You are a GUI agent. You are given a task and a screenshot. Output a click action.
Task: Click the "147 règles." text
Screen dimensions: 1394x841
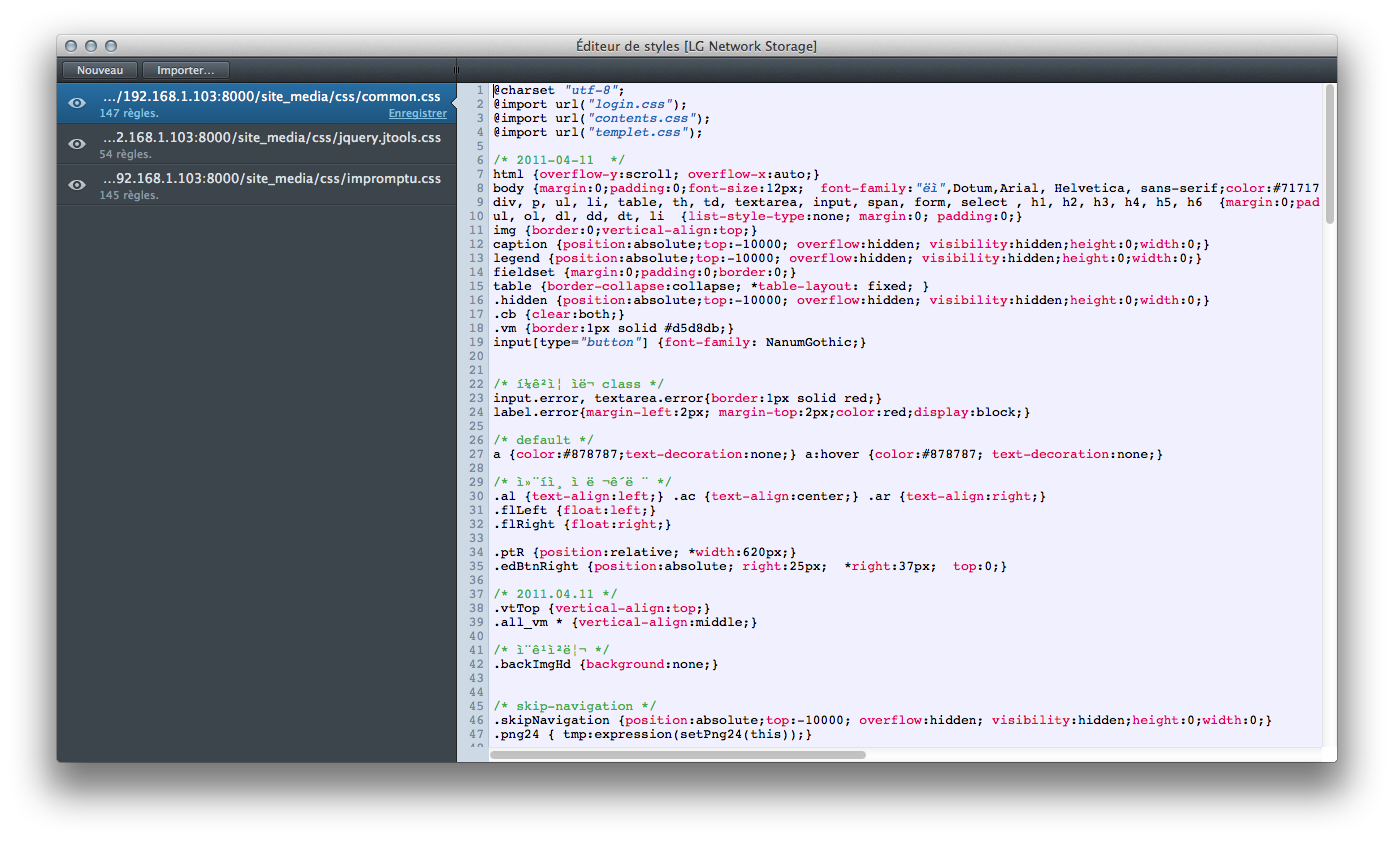coord(129,114)
